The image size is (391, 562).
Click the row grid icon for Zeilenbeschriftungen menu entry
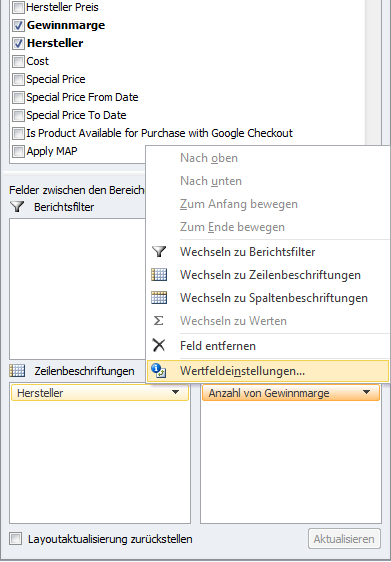click(159, 275)
